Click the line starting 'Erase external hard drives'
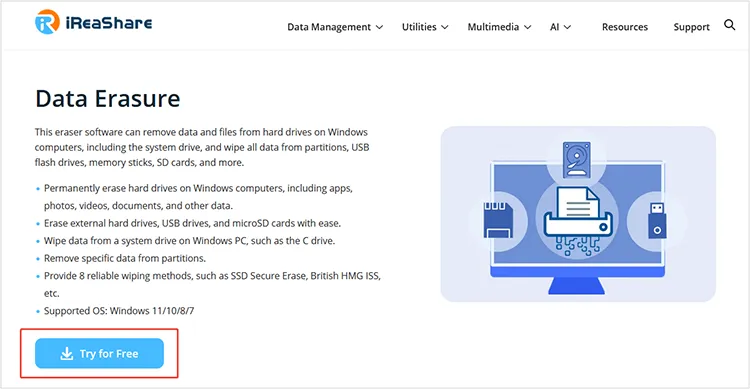This screenshot has width=750, height=389. click(192, 223)
